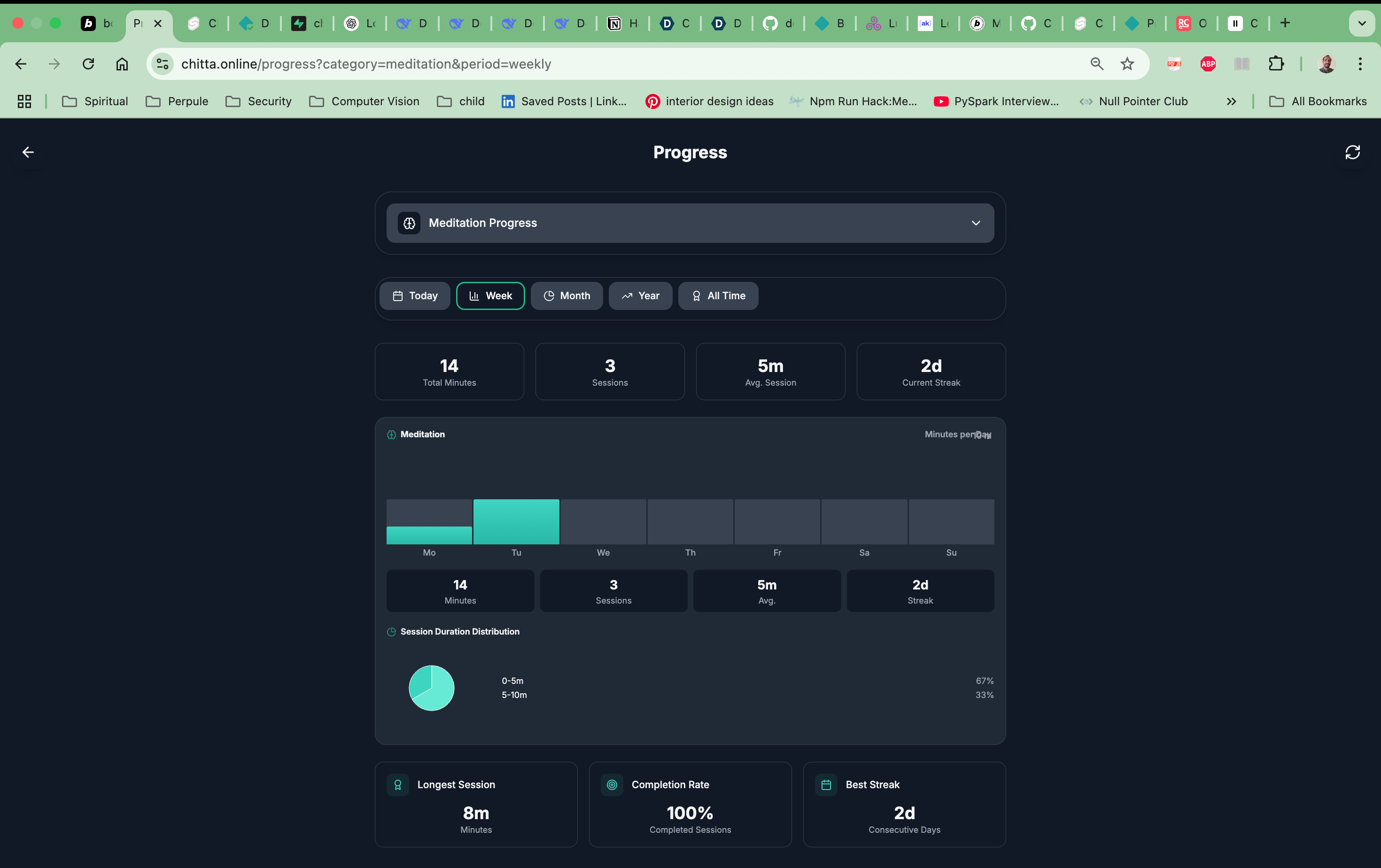The image size is (1381, 868).
Task: Open the tab search chevron dropdown
Action: point(1361,23)
